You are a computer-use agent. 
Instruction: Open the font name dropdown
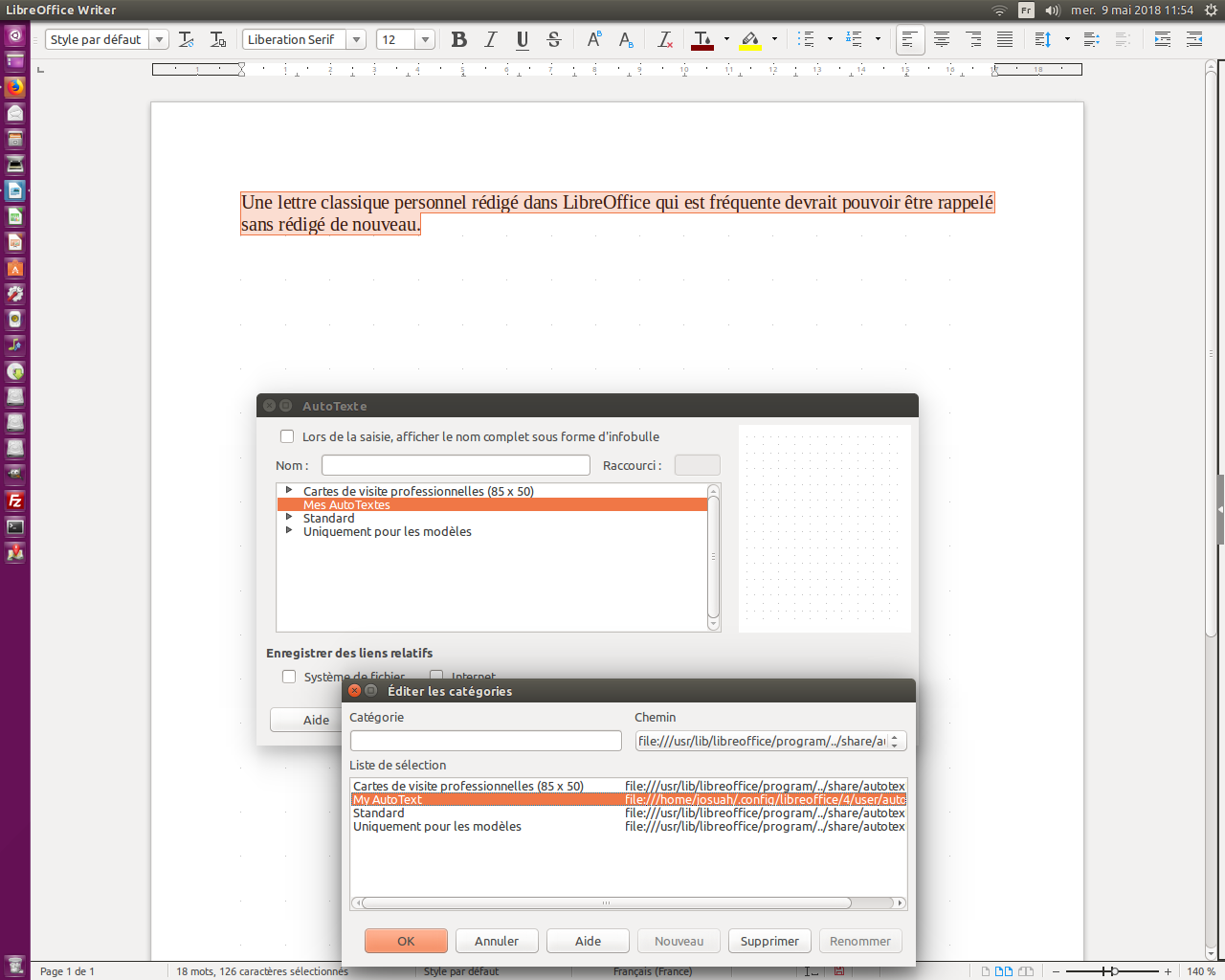click(357, 39)
